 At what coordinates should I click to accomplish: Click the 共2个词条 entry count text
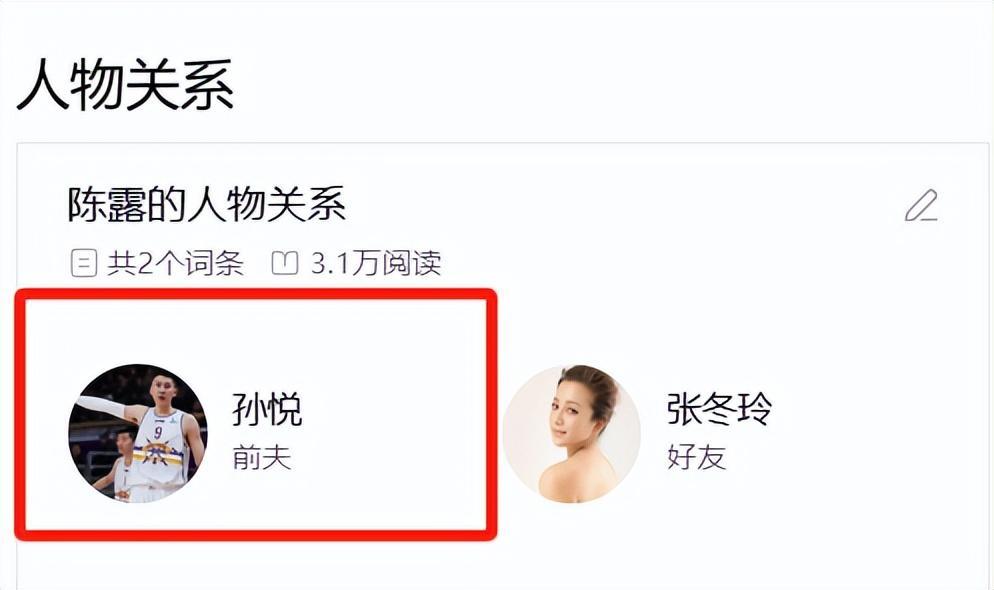tap(175, 263)
